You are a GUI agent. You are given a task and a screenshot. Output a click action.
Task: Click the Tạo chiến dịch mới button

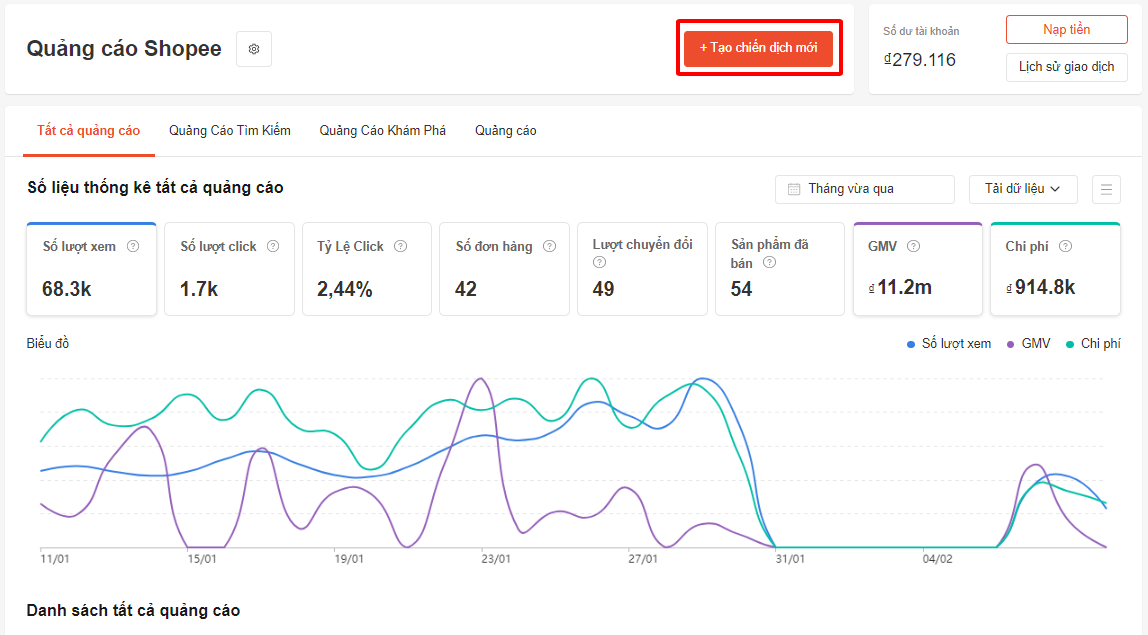pos(758,48)
